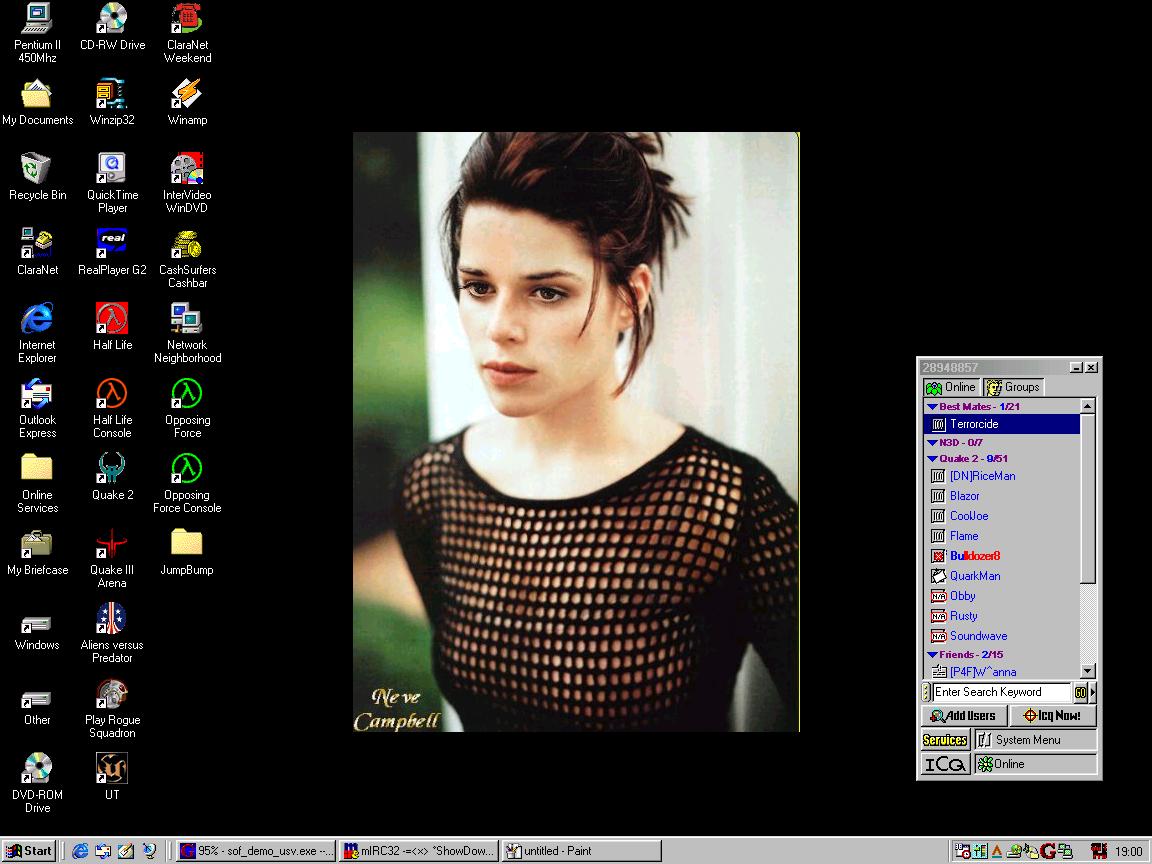This screenshot has height=864, width=1152.
Task: Collapse the Quake 2 contact group
Action: tap(932, 459)
